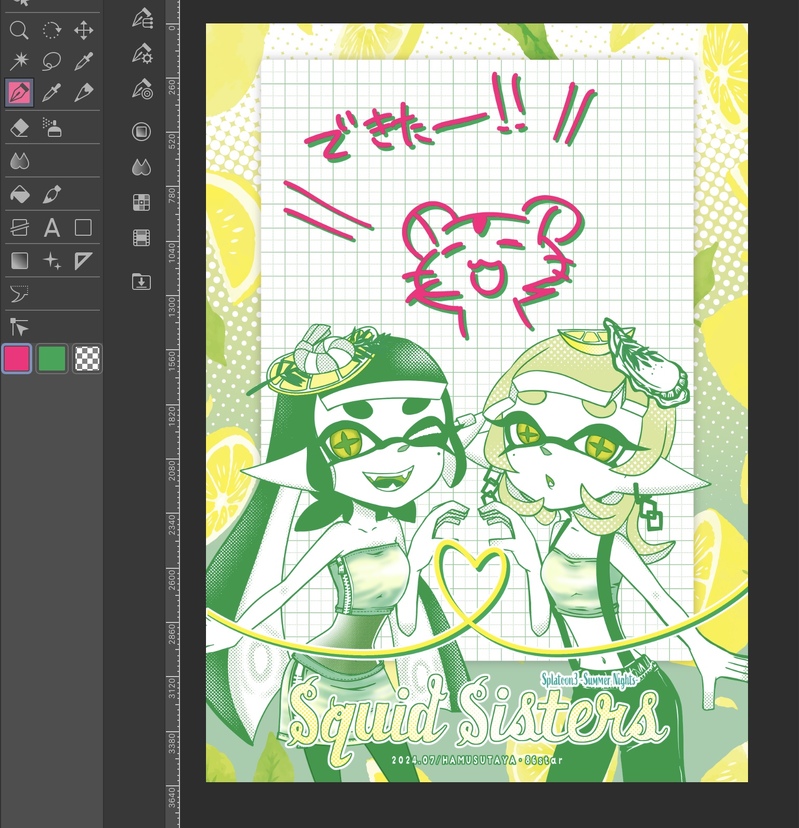The width and height of the screenshot is (799, 828).
Task: Select the nib tool beside Fill bucket
Action: coord(51,194)
